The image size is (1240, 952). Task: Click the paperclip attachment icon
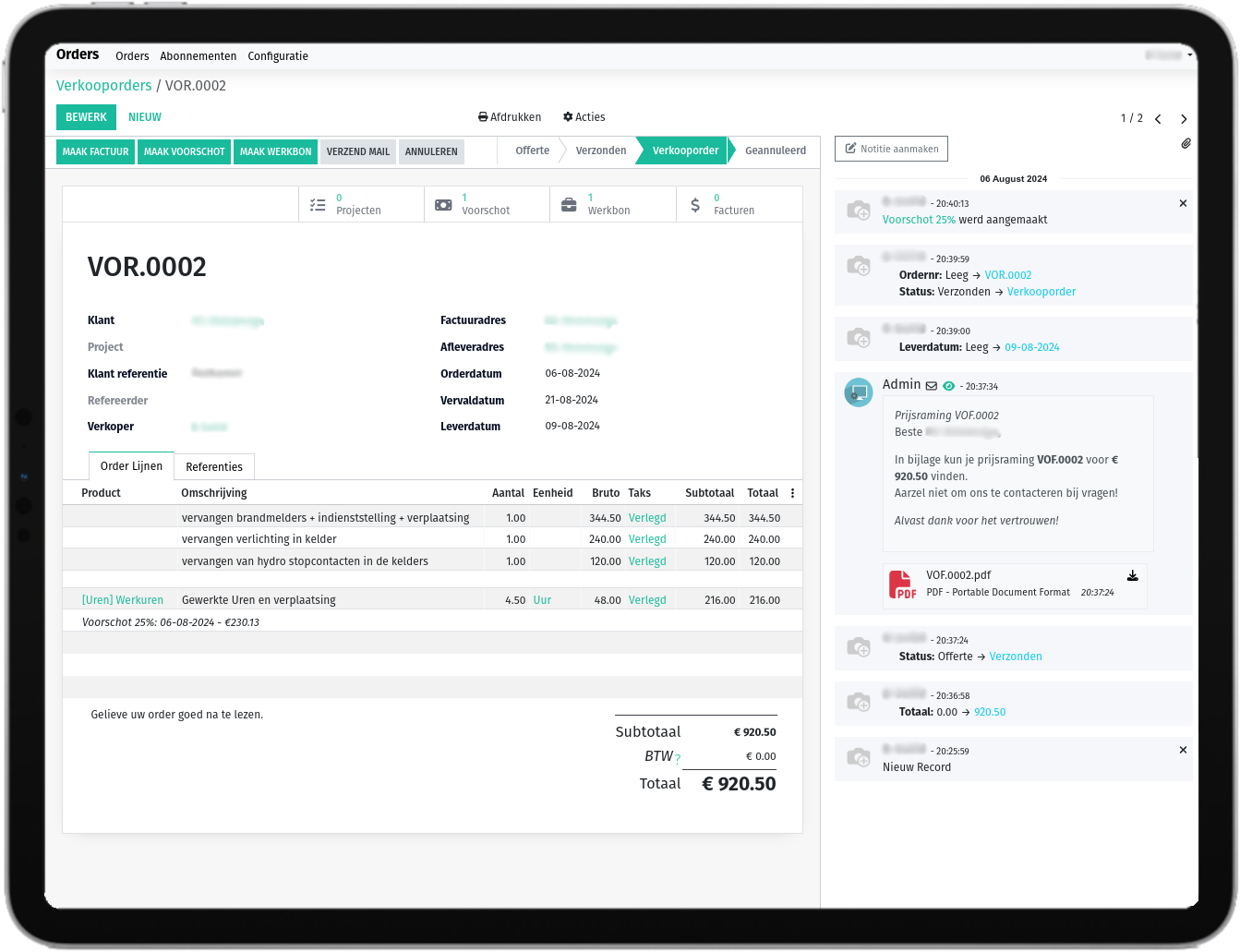click(1186, 143)
